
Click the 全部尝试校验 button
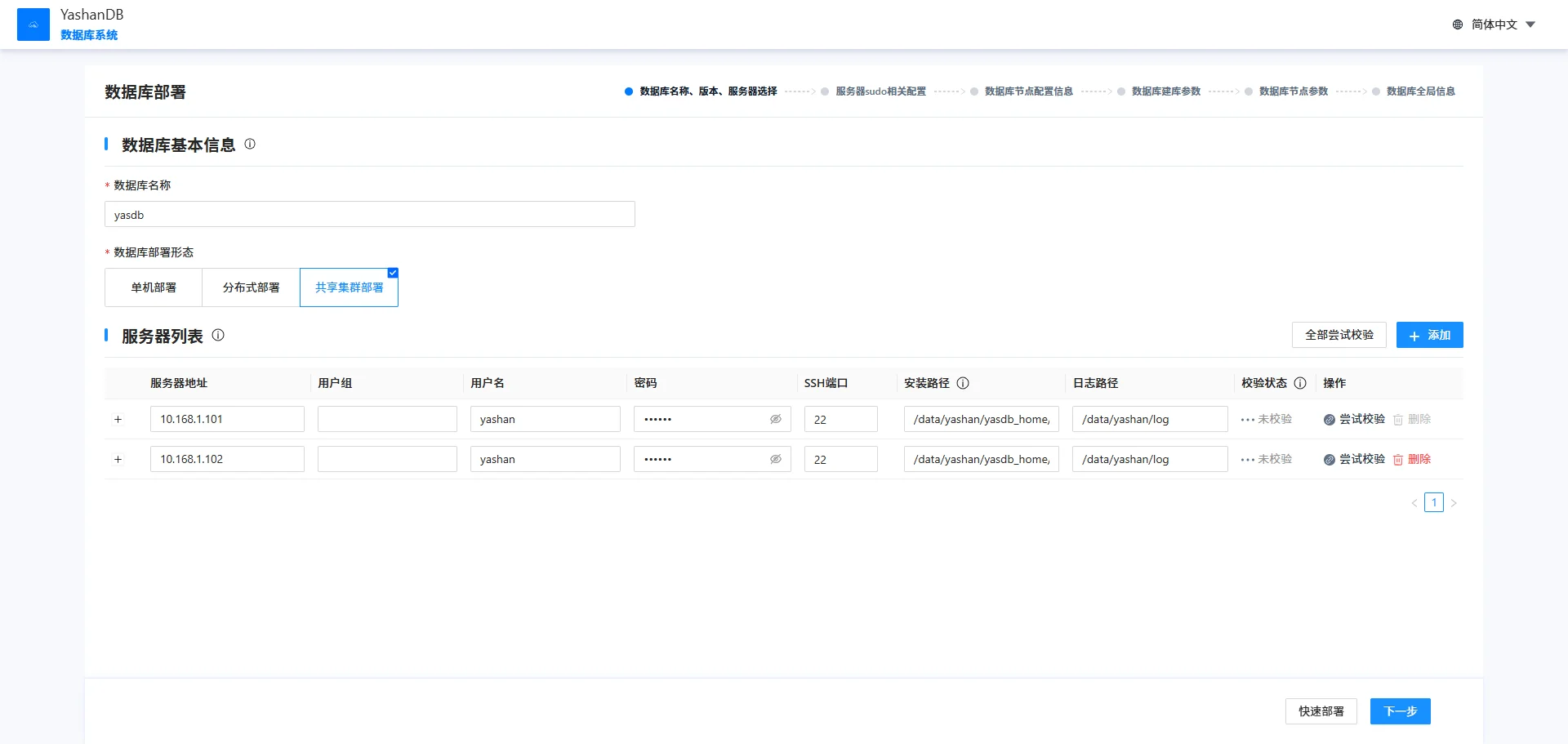[1339, 335]
